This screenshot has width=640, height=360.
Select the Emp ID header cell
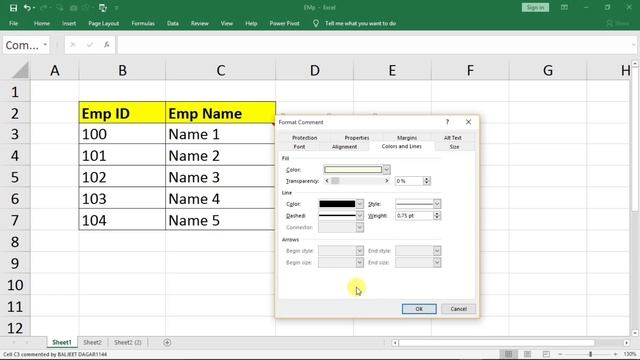tap(122, 113)
